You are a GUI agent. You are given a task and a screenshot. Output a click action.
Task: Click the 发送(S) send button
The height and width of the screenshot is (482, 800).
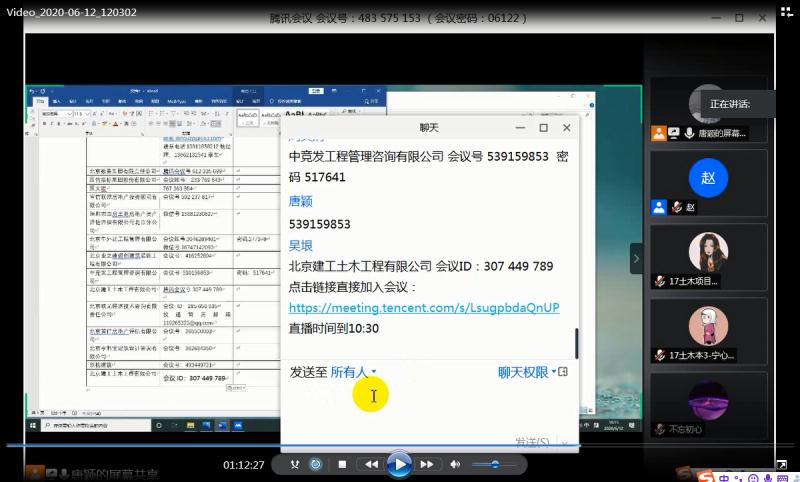point(532,442)
